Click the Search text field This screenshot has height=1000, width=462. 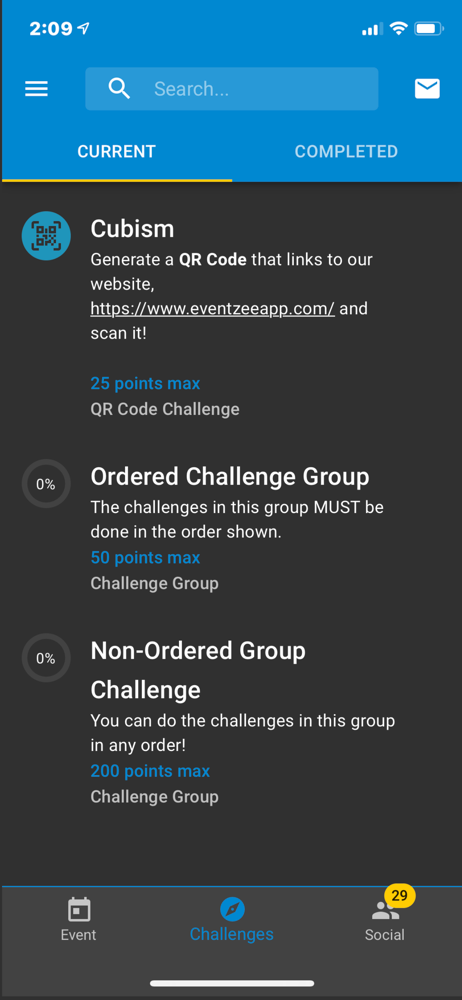click(x=232, y=89)
